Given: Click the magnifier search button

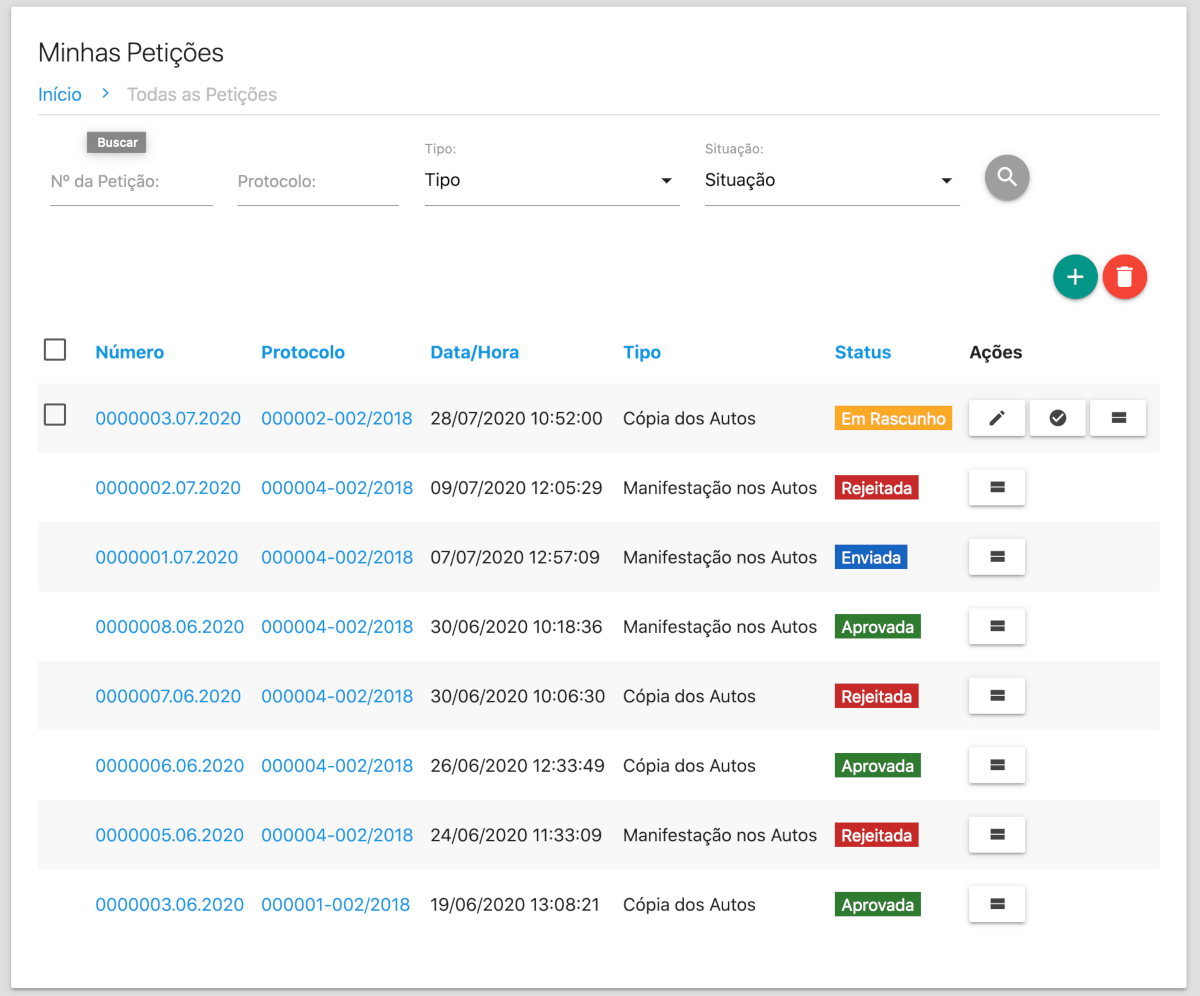Looking at the screenshot, I should tap(1007, 178).
